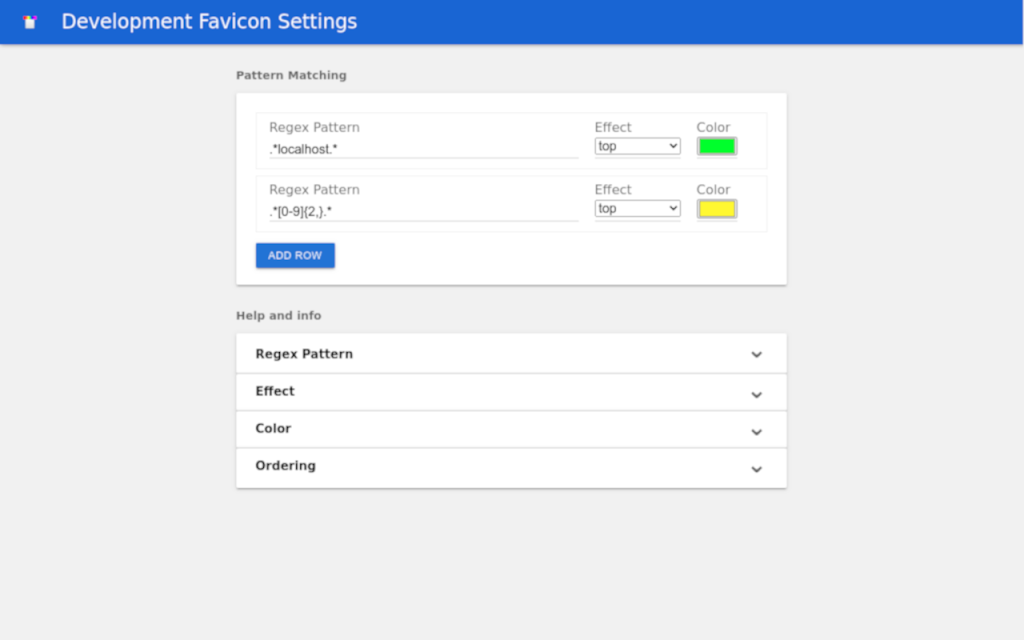This screenshot has width=1024, height=640.
Task: Expand the Color help section title
Action: coord(273,428)
